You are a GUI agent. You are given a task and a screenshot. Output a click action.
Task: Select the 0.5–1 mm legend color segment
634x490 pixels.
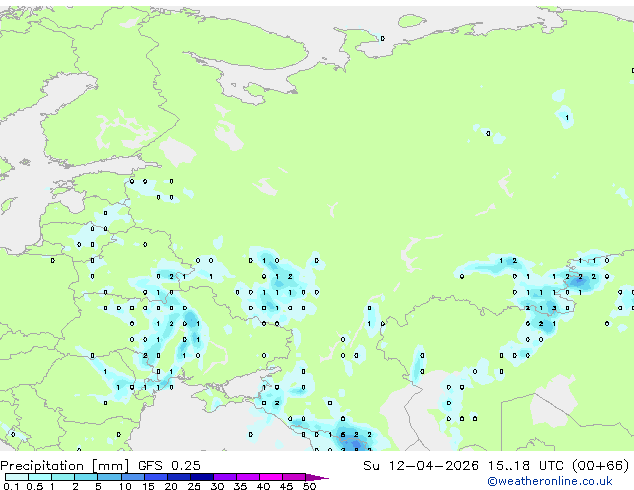[x=40, y=477]
